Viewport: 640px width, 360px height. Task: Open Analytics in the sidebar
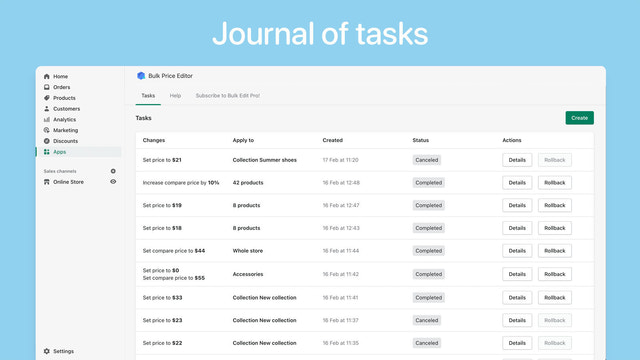[64, 119]
